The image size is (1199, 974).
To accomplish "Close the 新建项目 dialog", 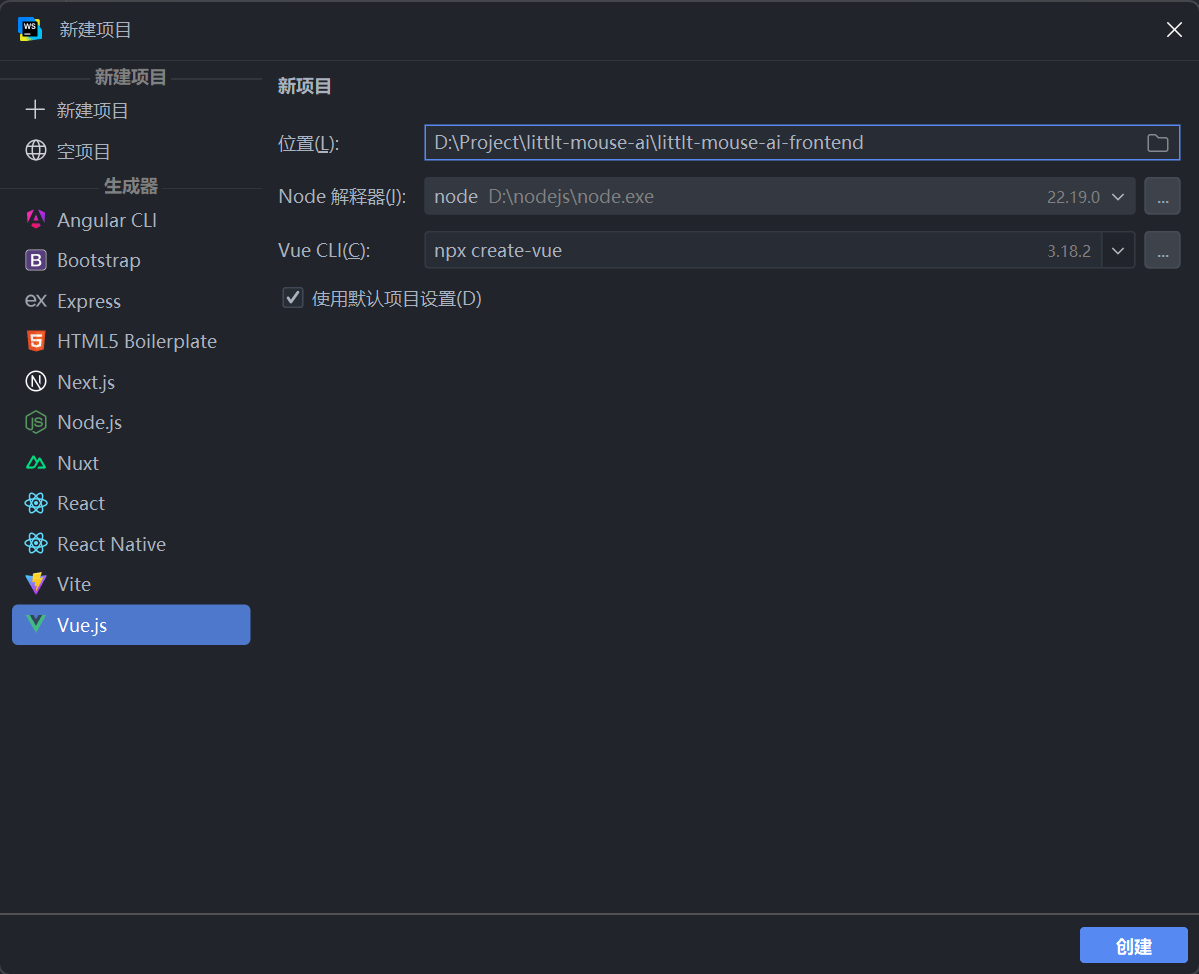I will [x=1174, y=30].
